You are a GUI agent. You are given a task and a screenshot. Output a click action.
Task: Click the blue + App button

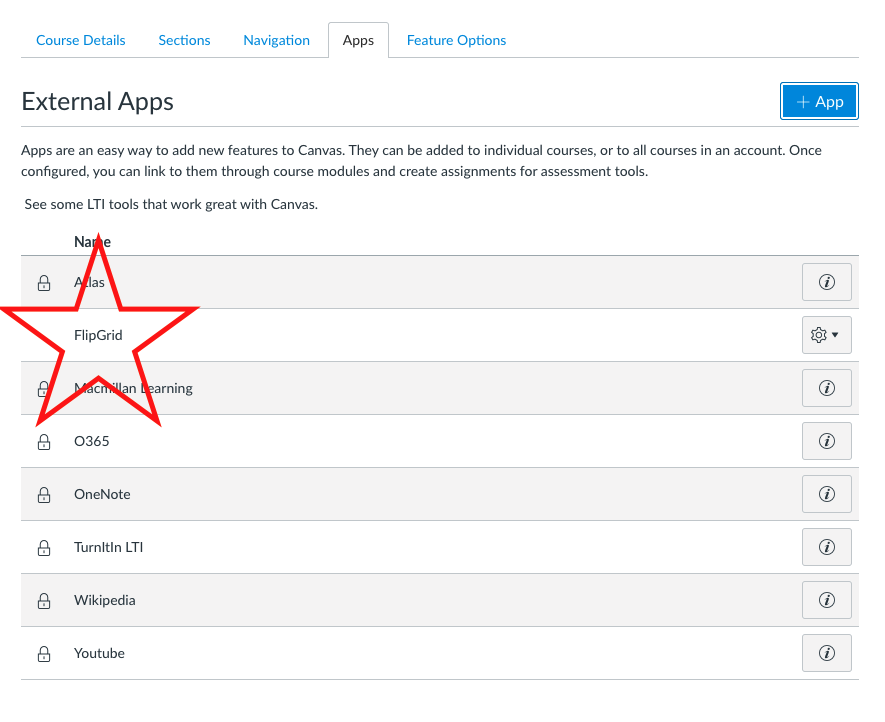819,101
